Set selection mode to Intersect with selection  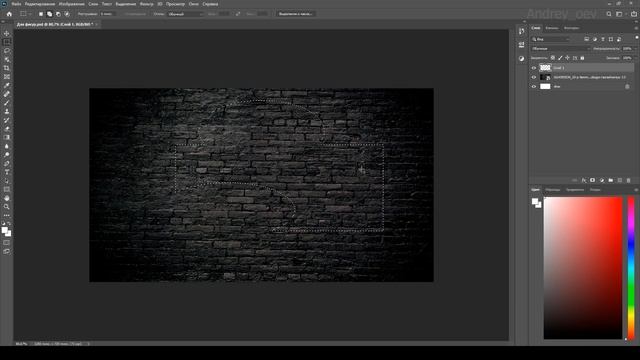67,14
